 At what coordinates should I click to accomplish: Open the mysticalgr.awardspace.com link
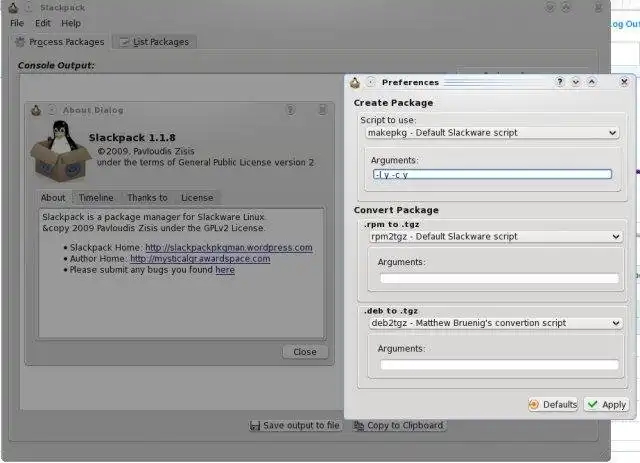[x=200, y=259]
